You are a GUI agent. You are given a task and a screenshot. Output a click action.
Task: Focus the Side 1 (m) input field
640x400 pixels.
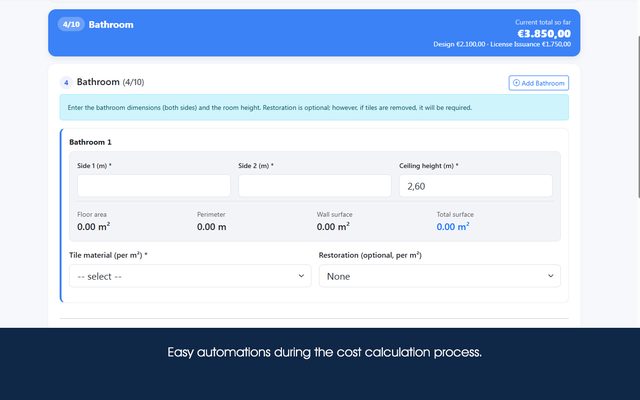154,186
